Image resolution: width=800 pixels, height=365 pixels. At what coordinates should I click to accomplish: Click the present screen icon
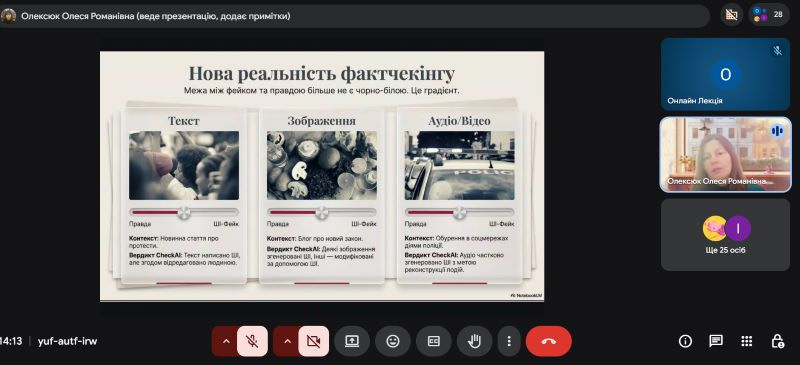point(352,341)
